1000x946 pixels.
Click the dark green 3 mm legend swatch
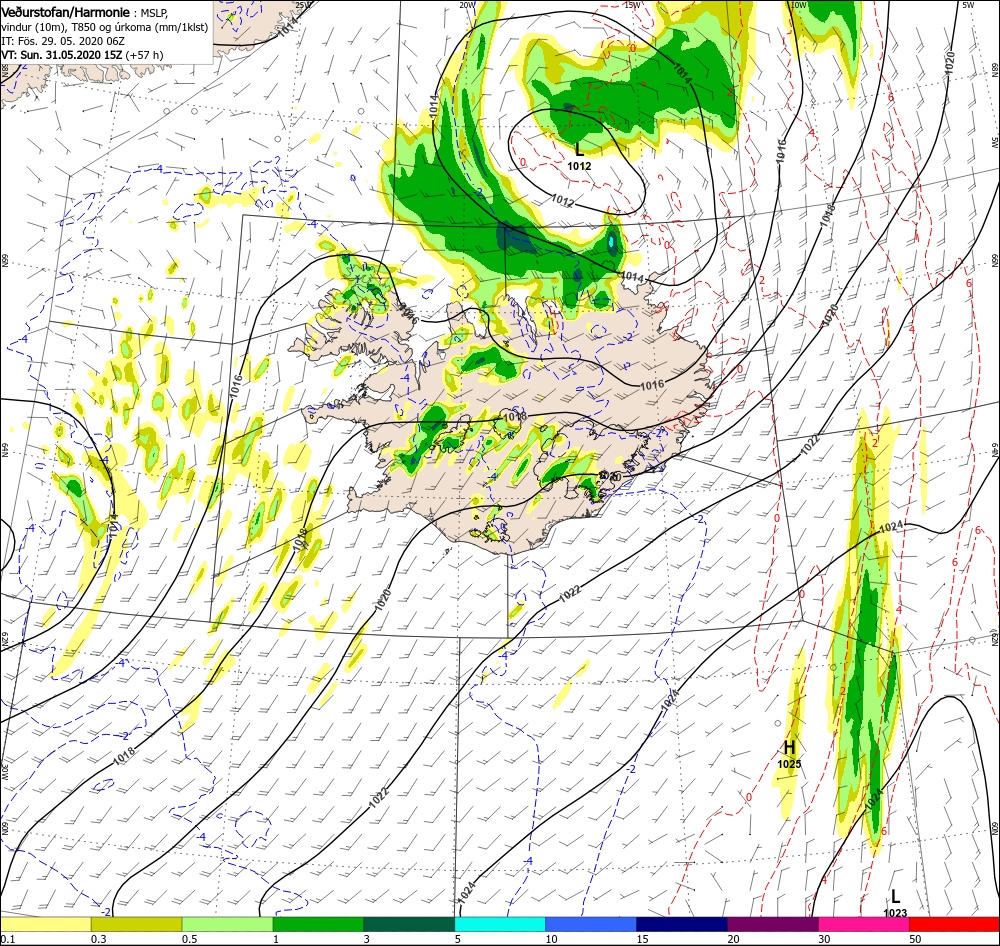pyautogui.click(x=409, y=924)
